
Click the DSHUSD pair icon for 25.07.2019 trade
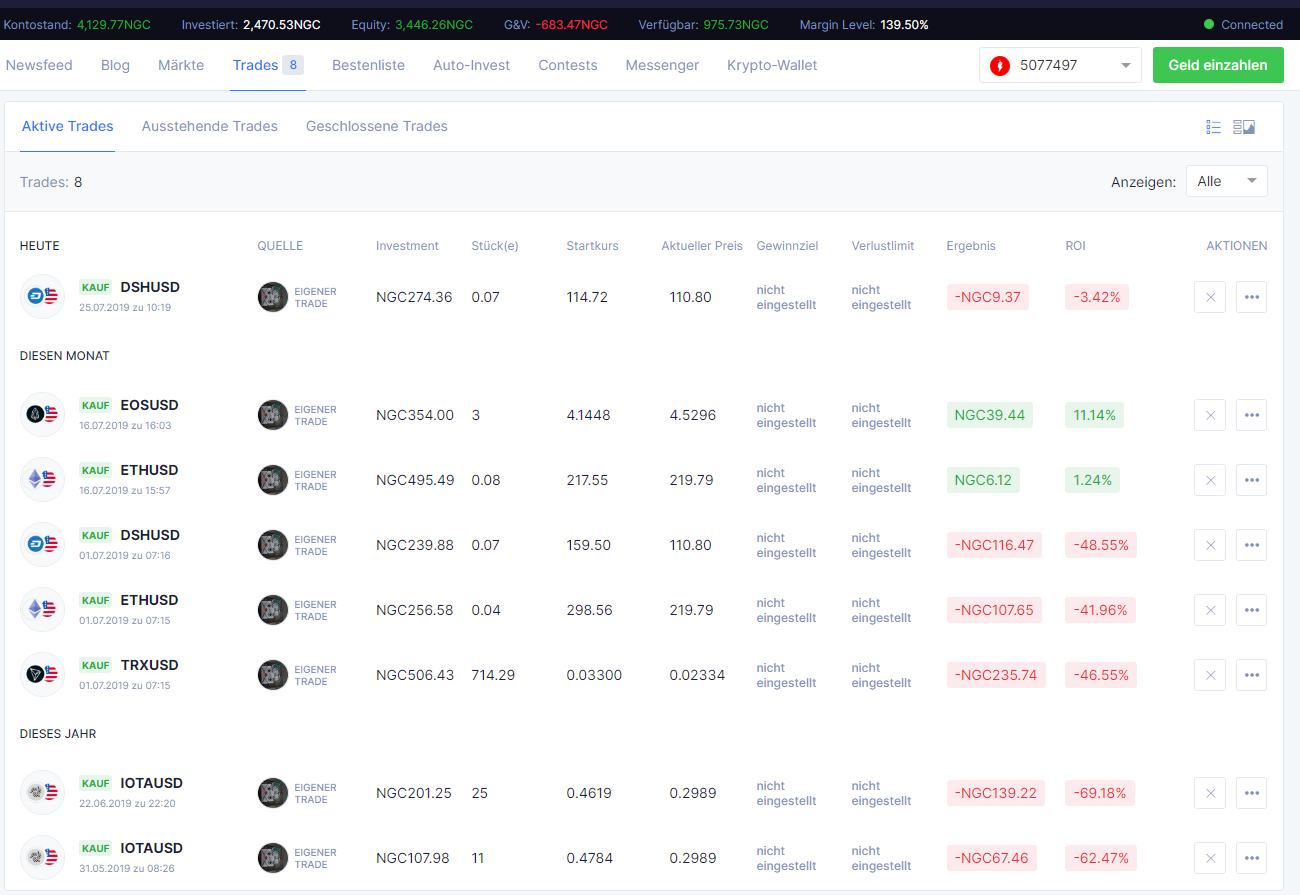tap(42, 296)
